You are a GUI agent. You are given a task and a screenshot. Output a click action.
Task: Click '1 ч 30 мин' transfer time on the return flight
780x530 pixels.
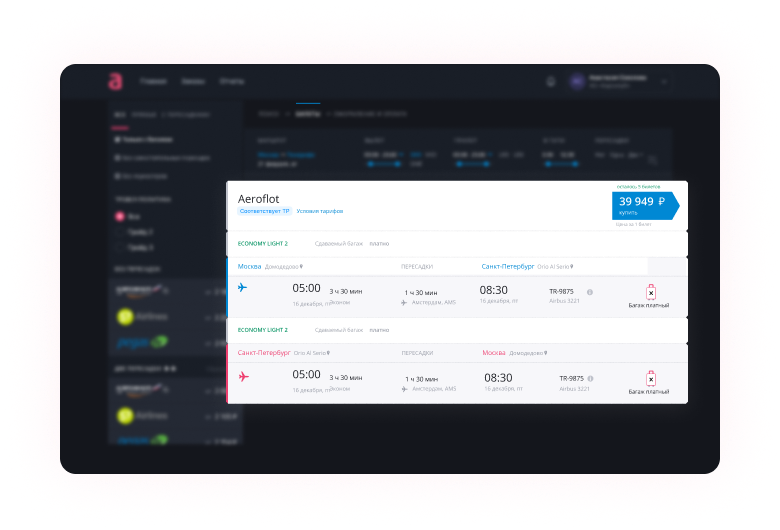[x=421, y=379]
